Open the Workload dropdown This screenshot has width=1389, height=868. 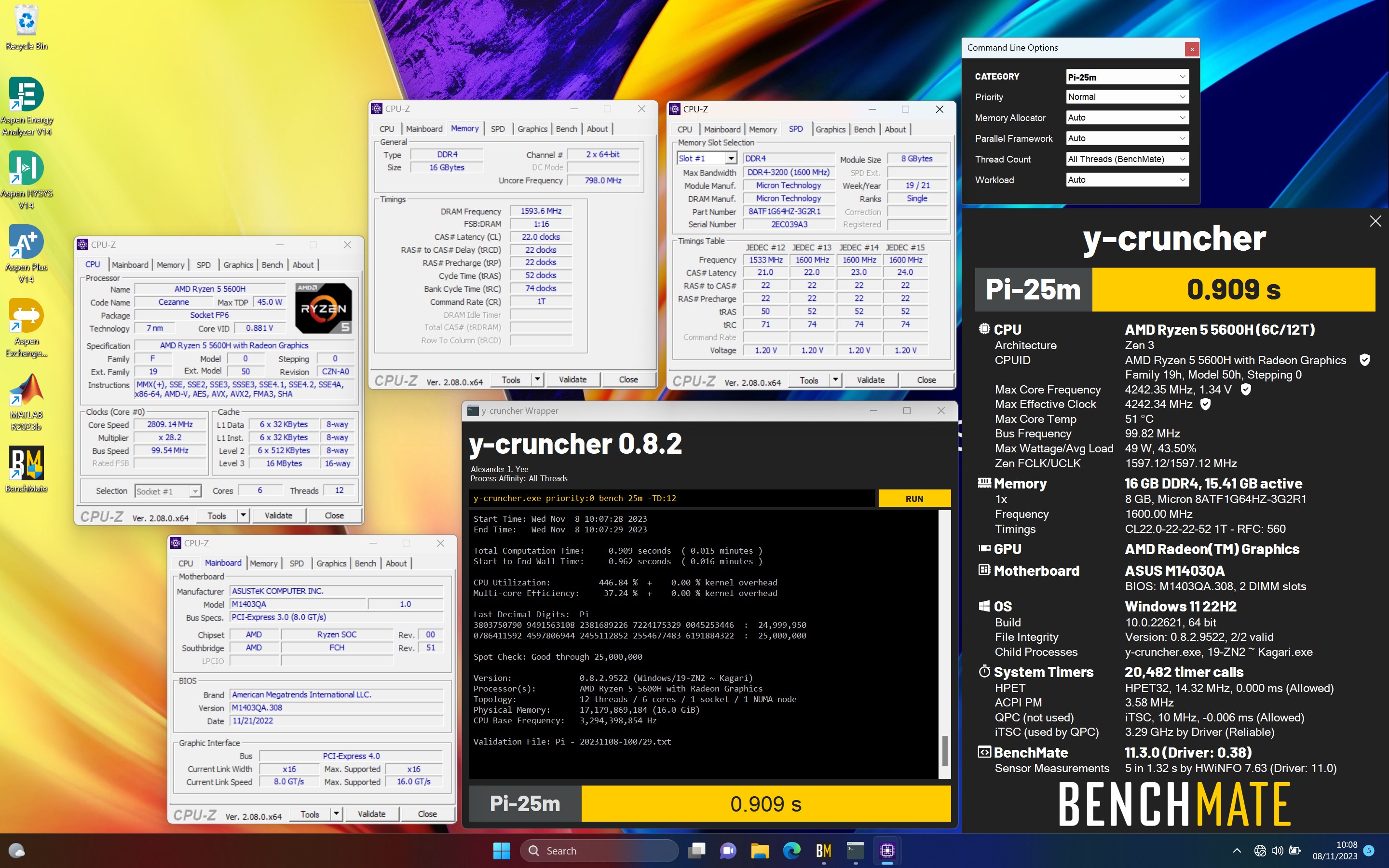tap(1127, 180)
